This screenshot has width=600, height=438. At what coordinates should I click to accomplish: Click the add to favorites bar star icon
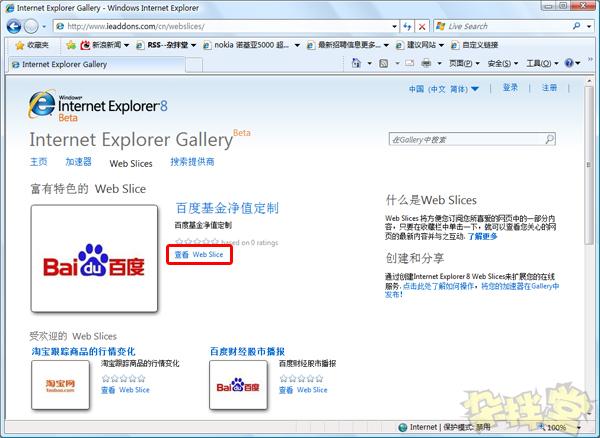[x=70, y=45]
